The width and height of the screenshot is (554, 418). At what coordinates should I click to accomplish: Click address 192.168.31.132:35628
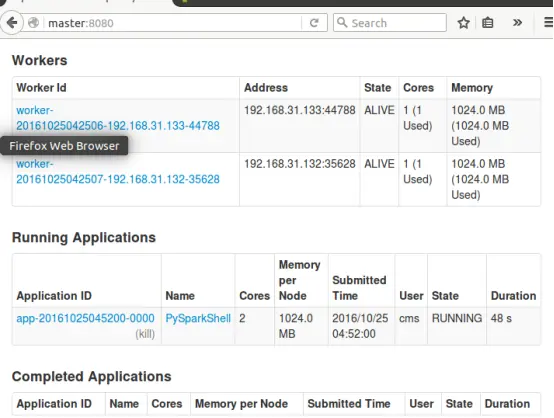coord(300,164)
